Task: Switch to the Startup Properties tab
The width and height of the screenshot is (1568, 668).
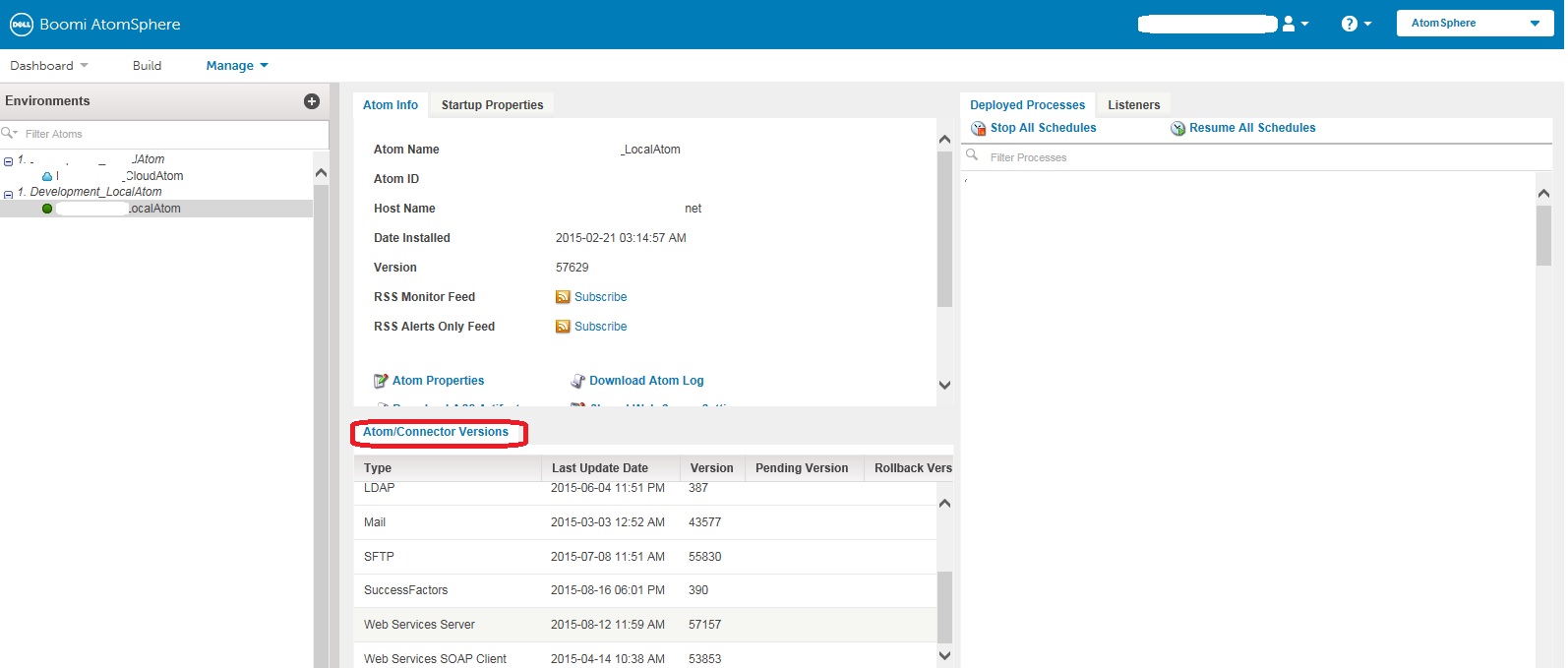Action: (x=492, y=105)
